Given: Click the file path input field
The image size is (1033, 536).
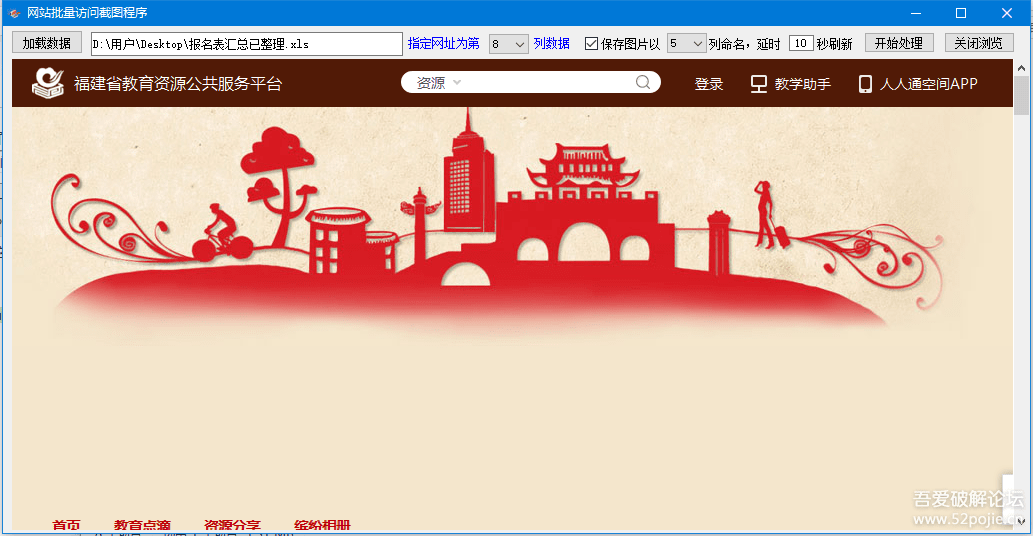Looking at the screenshot, I should (x=246, y=44).
